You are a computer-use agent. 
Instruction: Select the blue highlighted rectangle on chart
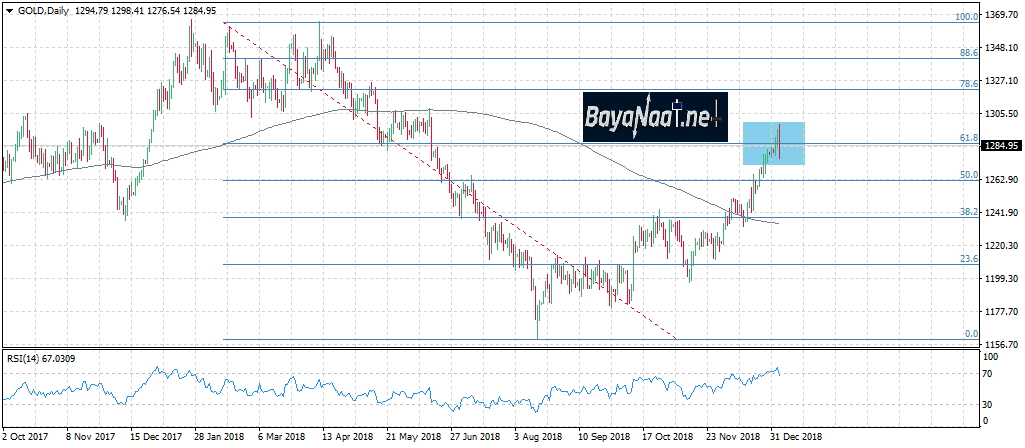coord(773,143)
